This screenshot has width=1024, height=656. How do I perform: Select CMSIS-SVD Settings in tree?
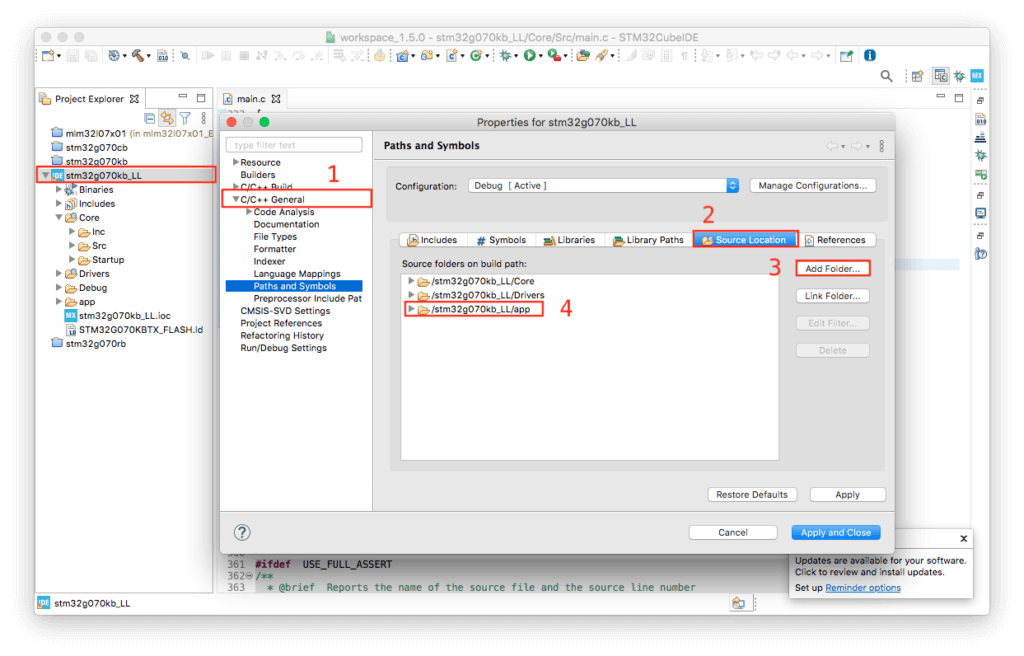pos(285,311)
